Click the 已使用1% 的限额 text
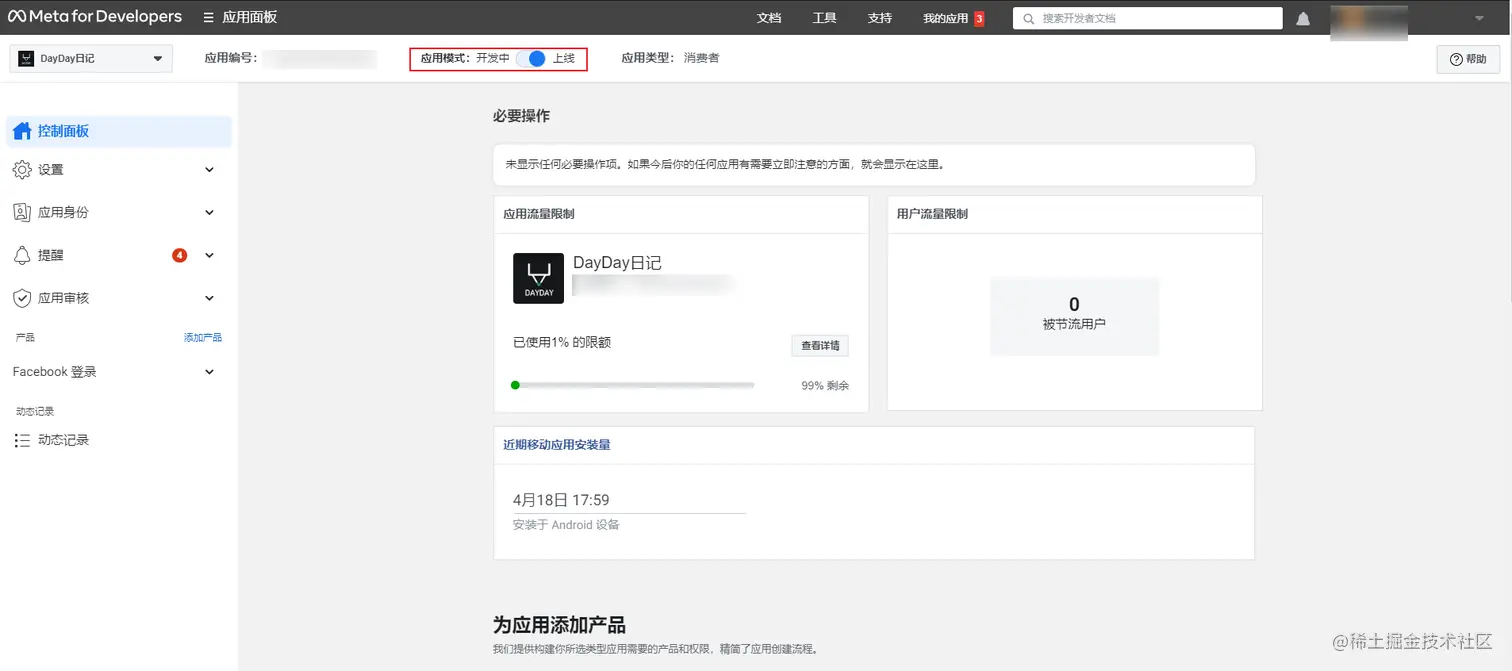This screenshot has width=1512, height=671. [x=562, y=342]
